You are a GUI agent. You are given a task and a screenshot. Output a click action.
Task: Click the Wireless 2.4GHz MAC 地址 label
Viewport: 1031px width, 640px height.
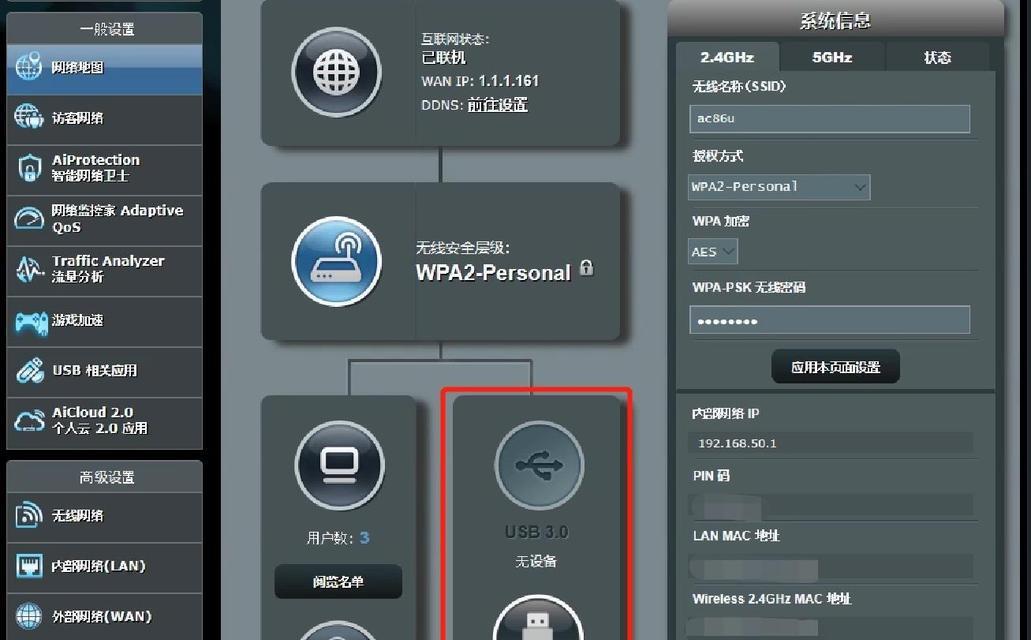(771, 599)
